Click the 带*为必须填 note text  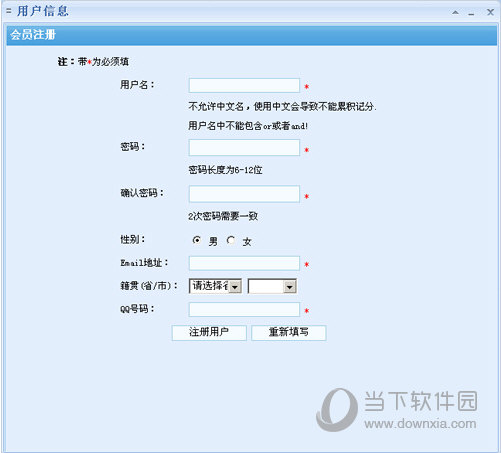point(103,62)
